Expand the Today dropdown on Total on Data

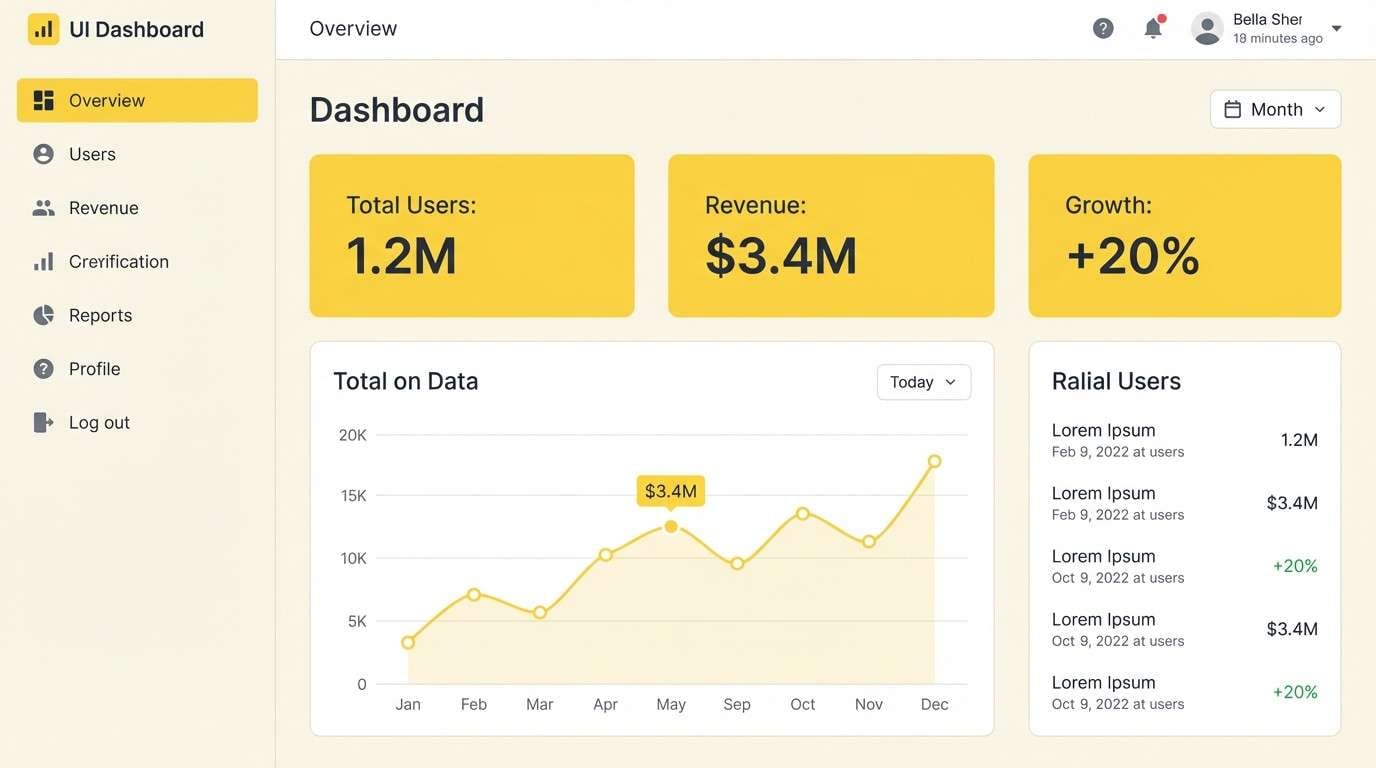click(x=922, y=381)
